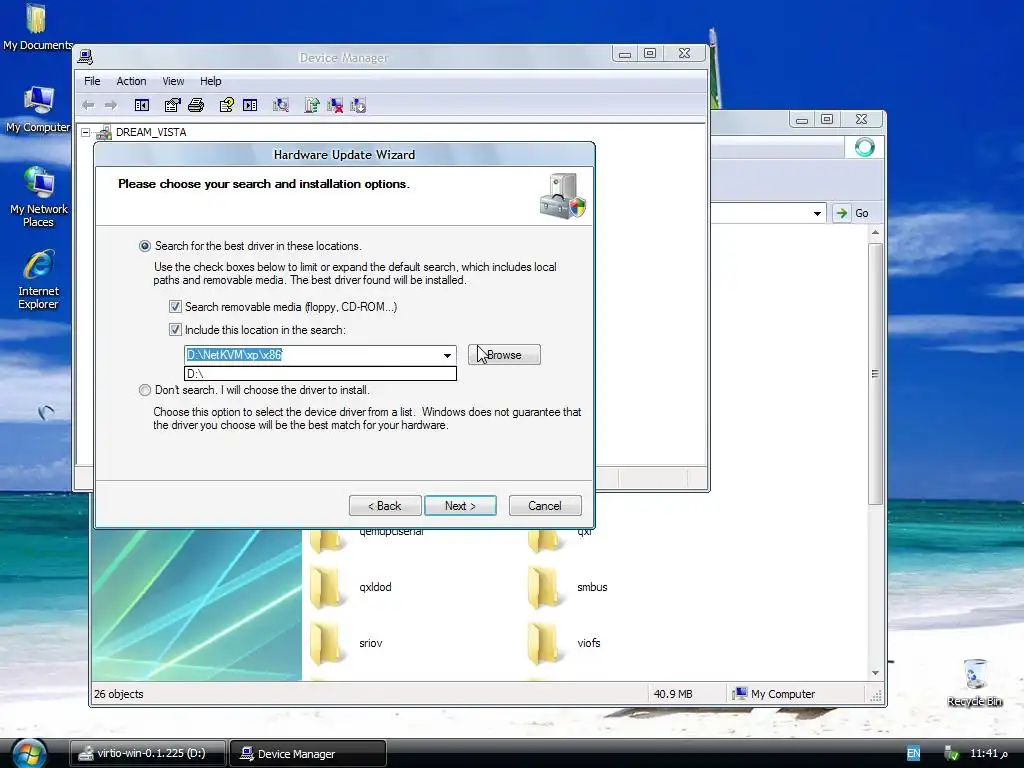This screenshot has width=1024, height=768.
Task: Open the Explorer address bar dropdown arrow
Action: [x=817, y=214]
